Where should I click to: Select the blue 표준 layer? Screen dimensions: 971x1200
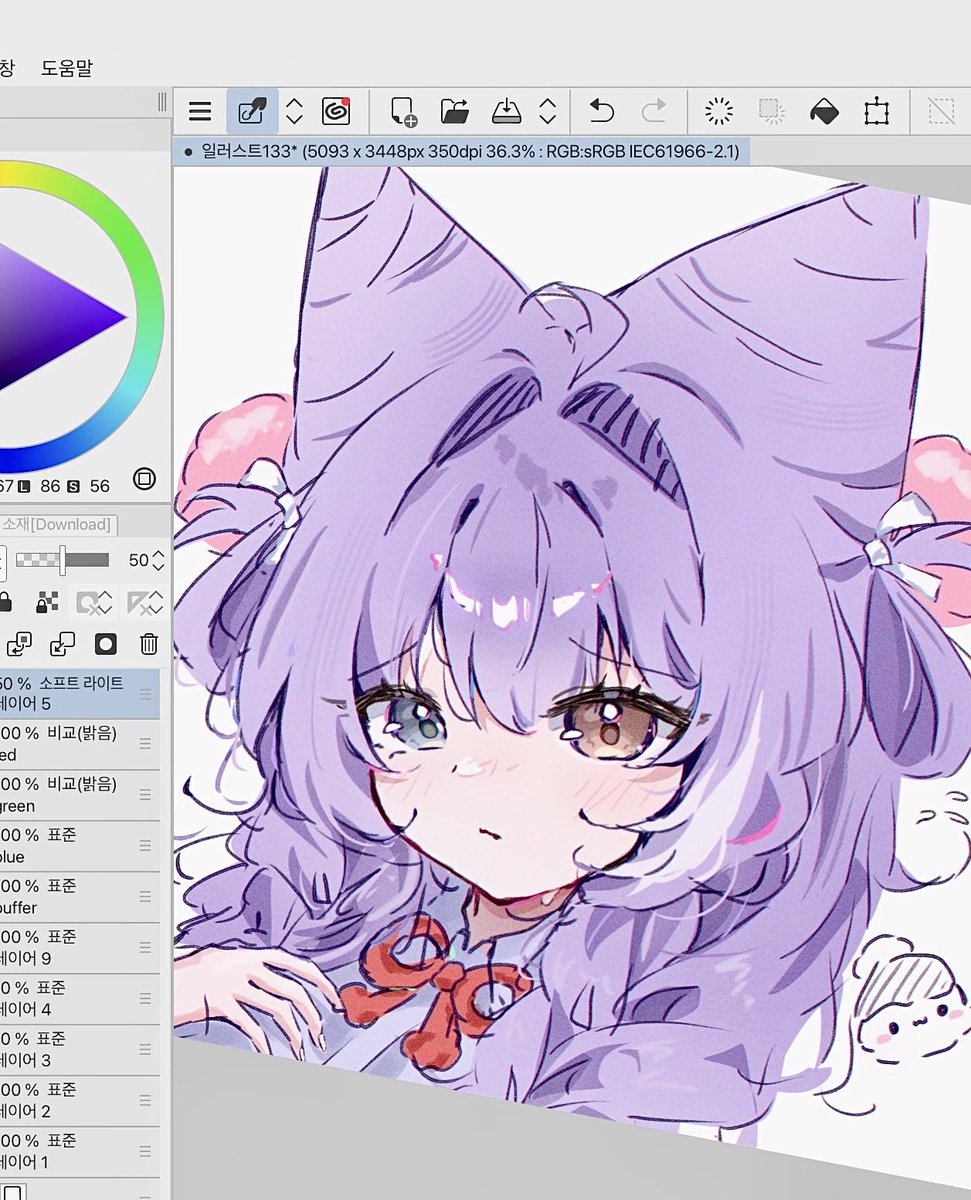(x=80, y=846)
